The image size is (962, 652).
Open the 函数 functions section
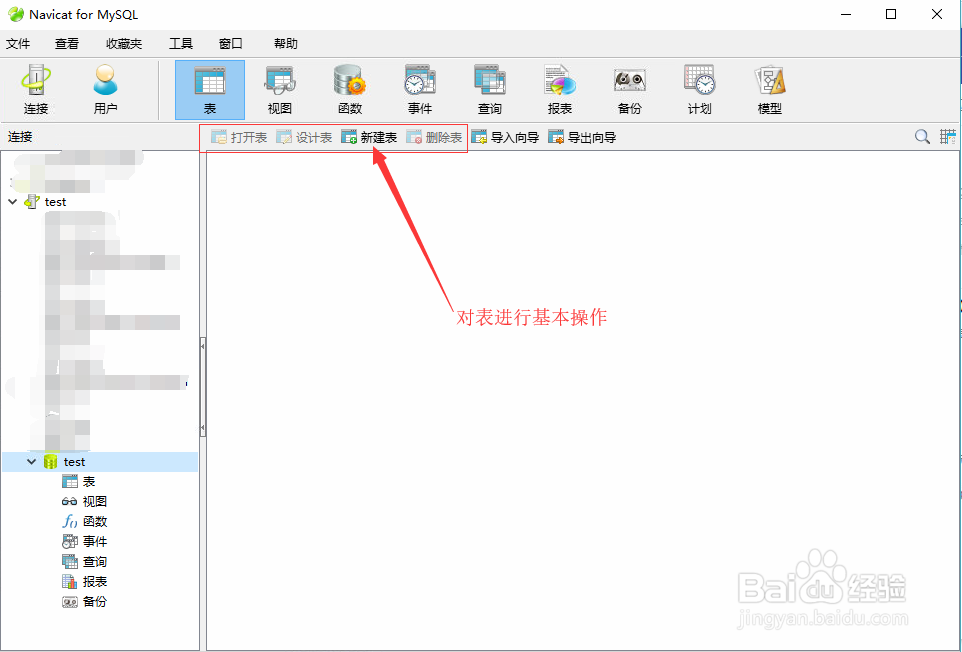[350, 90]
